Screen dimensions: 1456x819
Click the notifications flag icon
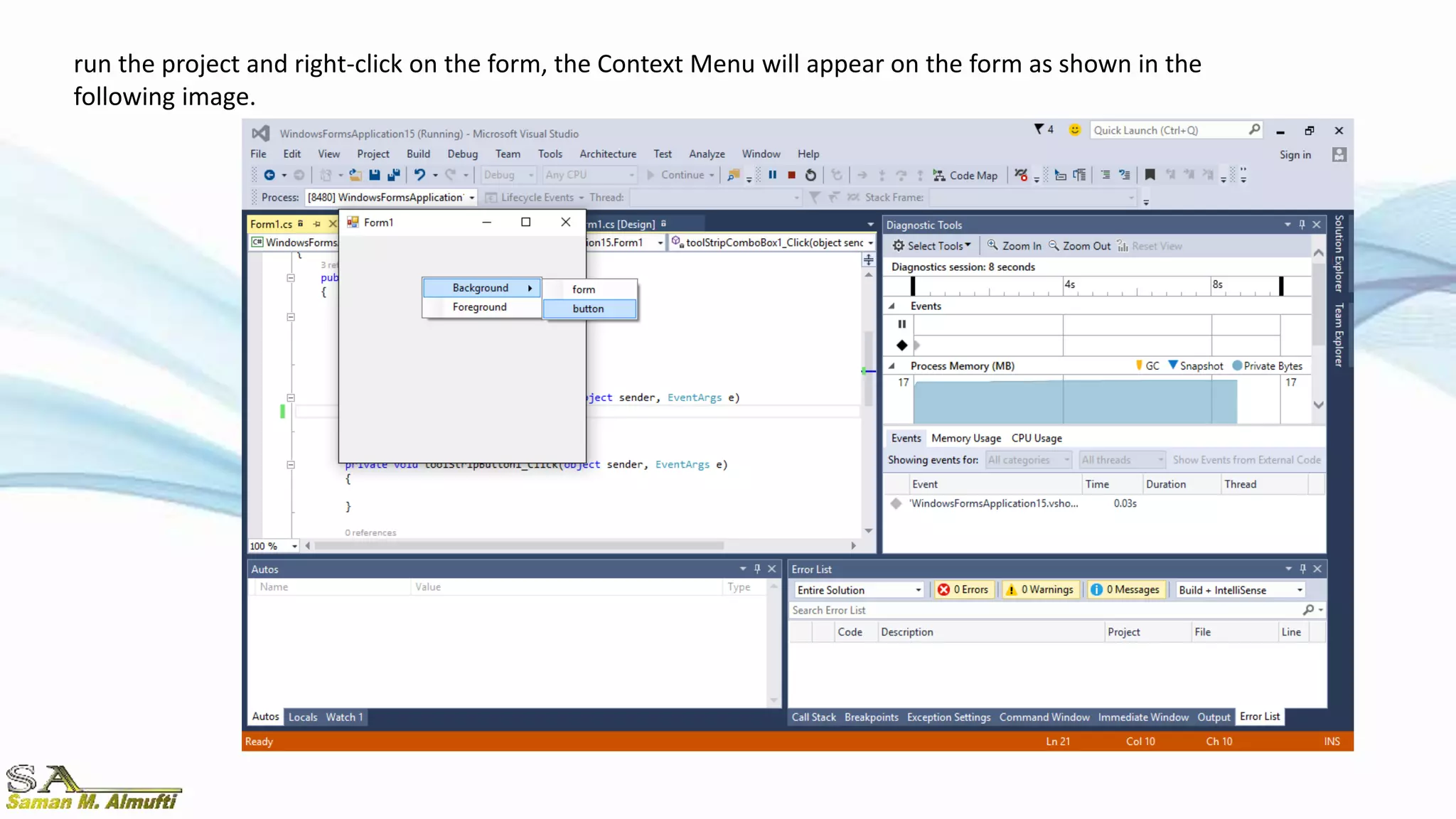1039,129
